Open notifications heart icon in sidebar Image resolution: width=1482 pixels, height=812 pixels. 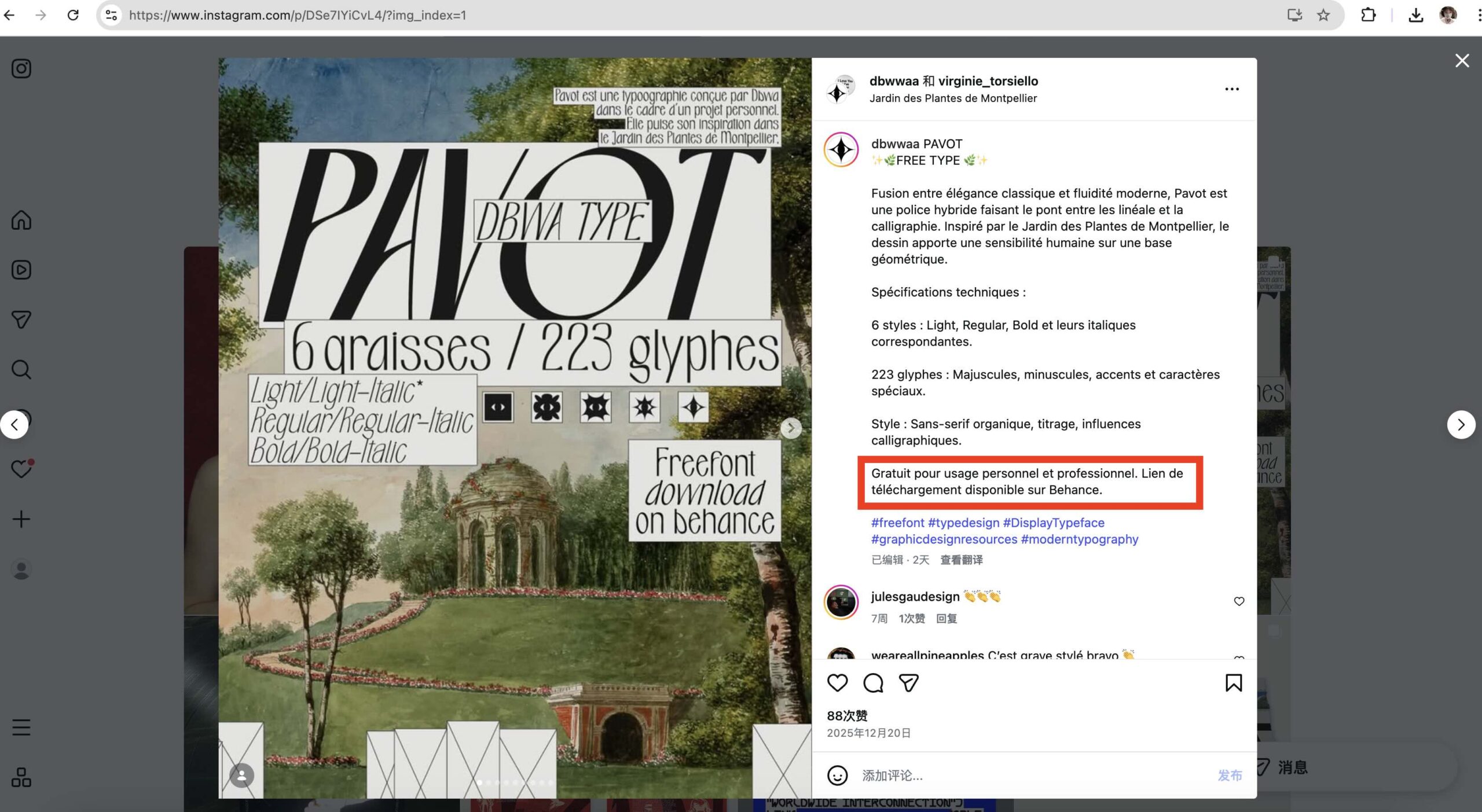22,468
